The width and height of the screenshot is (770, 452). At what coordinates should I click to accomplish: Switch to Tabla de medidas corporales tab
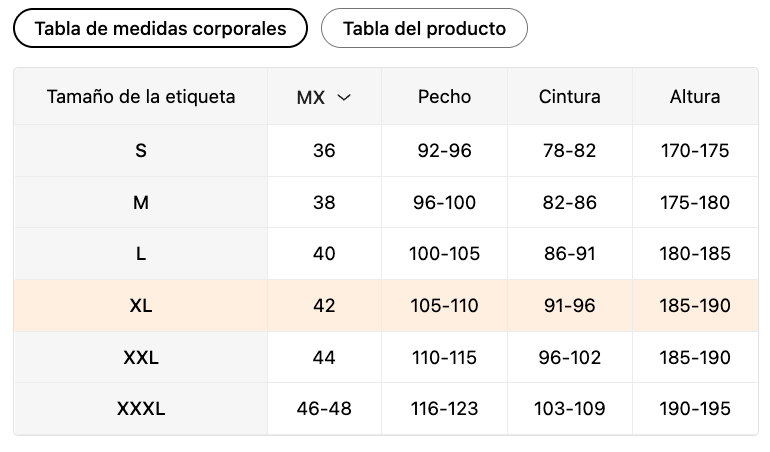click(160, 28)
